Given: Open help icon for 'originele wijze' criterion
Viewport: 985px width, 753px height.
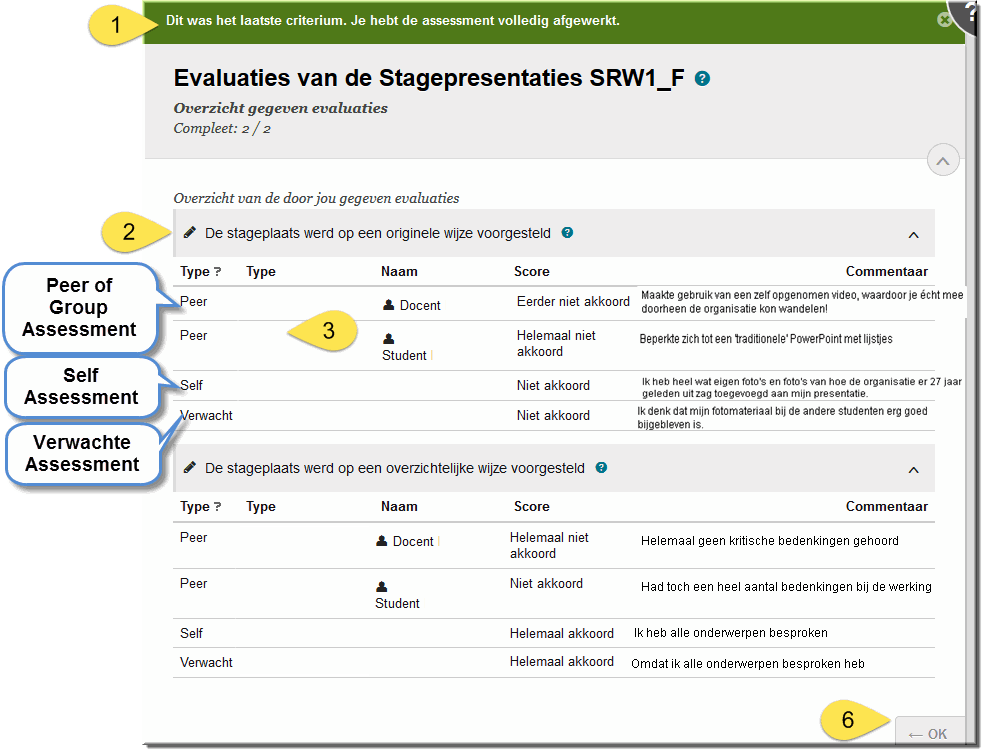Looking at the screenshot, I should (567, 232).
